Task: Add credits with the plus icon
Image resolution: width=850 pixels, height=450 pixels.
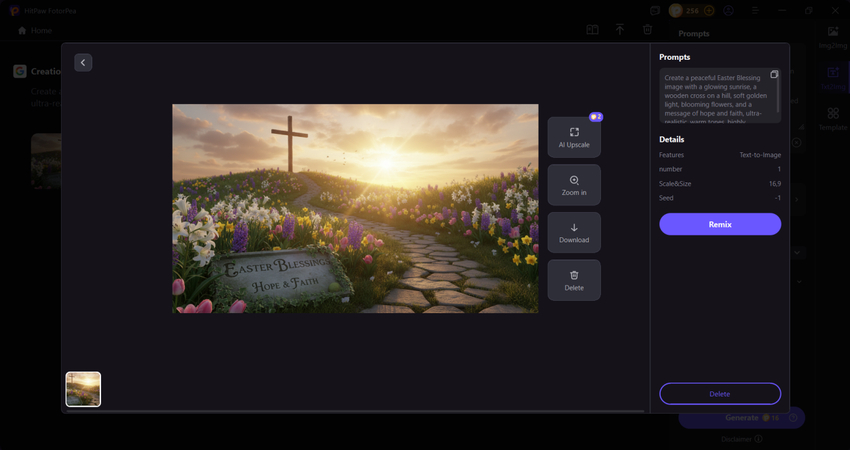Action: click(x=709, y=10)
